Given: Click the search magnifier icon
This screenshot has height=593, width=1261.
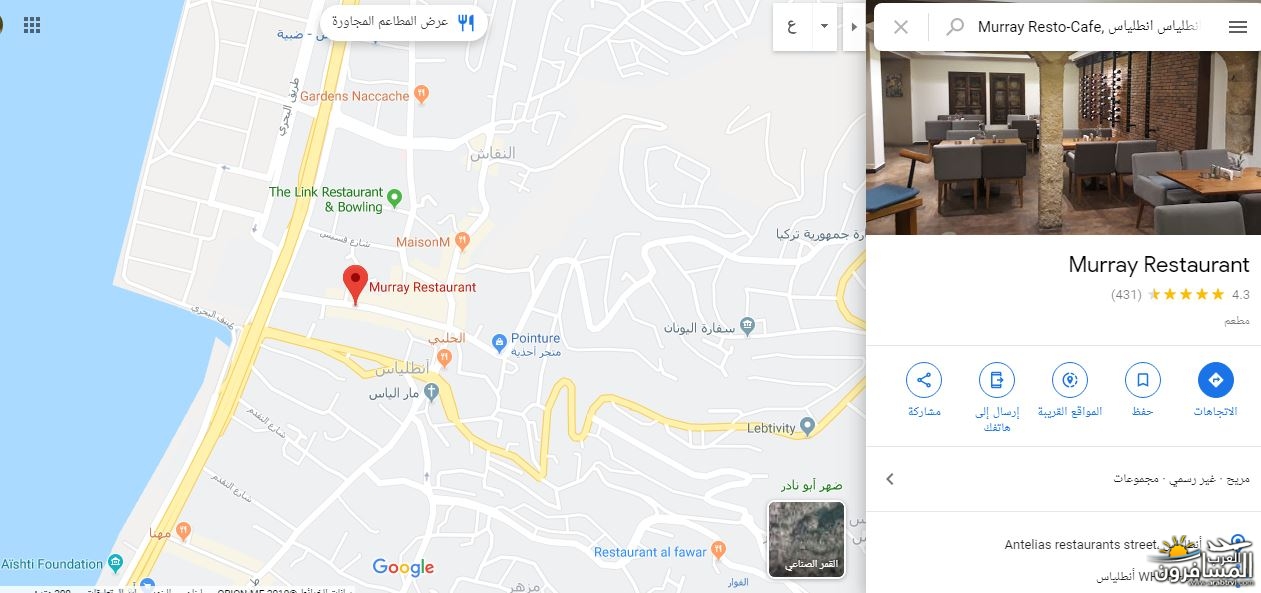Looking at the screenshot, I should coord(955,27).
